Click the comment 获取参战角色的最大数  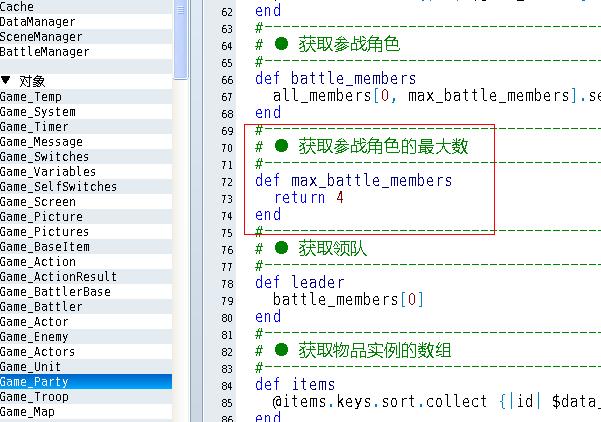(383, 146)
